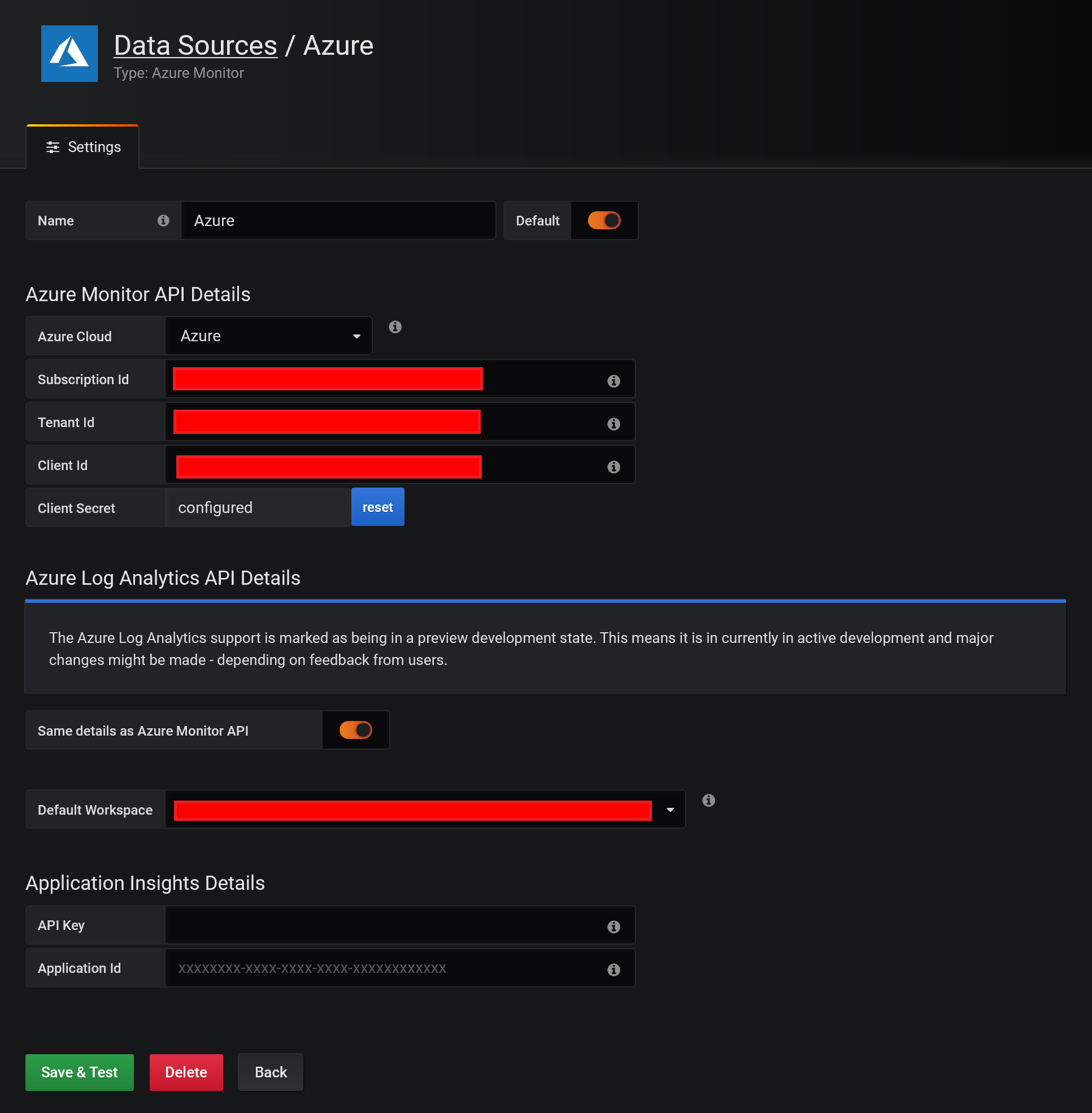The width and height of the screenshot is (1092, 1113).
Task: Reset the configured Client Secret
Action: pyautogui.click(x=377, y=507)
